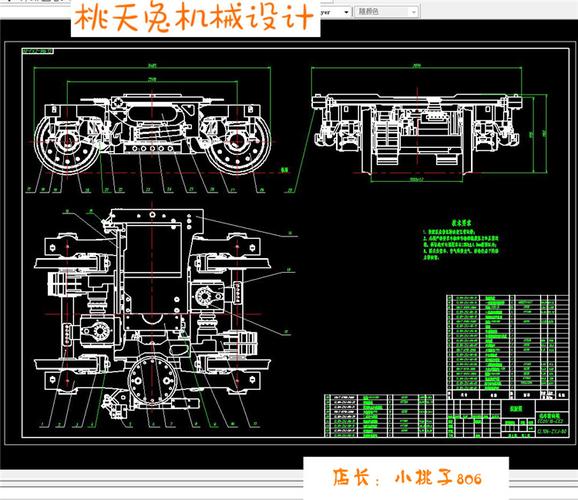The width and height of the screenshot is (578, 500).
Task: Open the 随颜色 plot style dropdown
Action: (387, 12)
